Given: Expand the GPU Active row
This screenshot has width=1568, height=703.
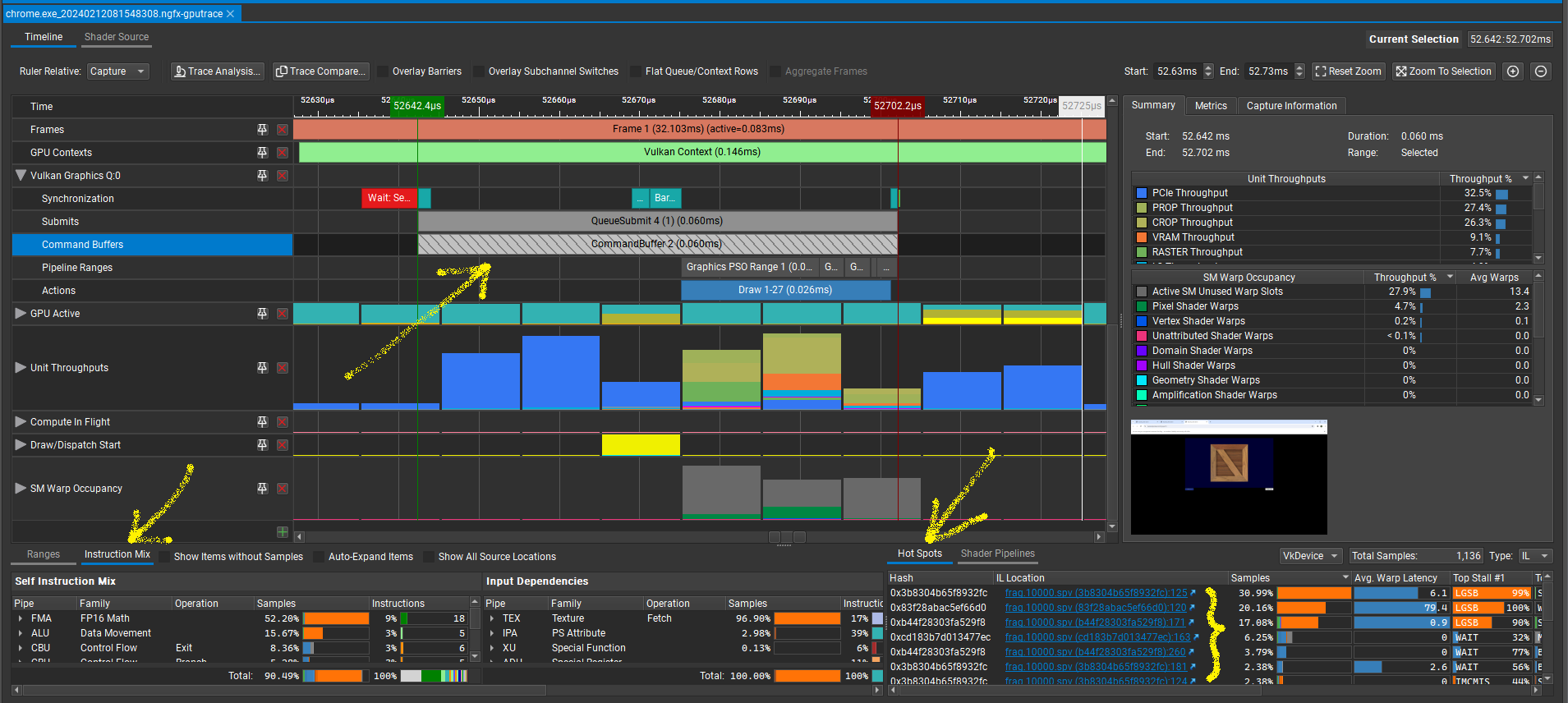Looking at the screenshot, I should (21, 314).
